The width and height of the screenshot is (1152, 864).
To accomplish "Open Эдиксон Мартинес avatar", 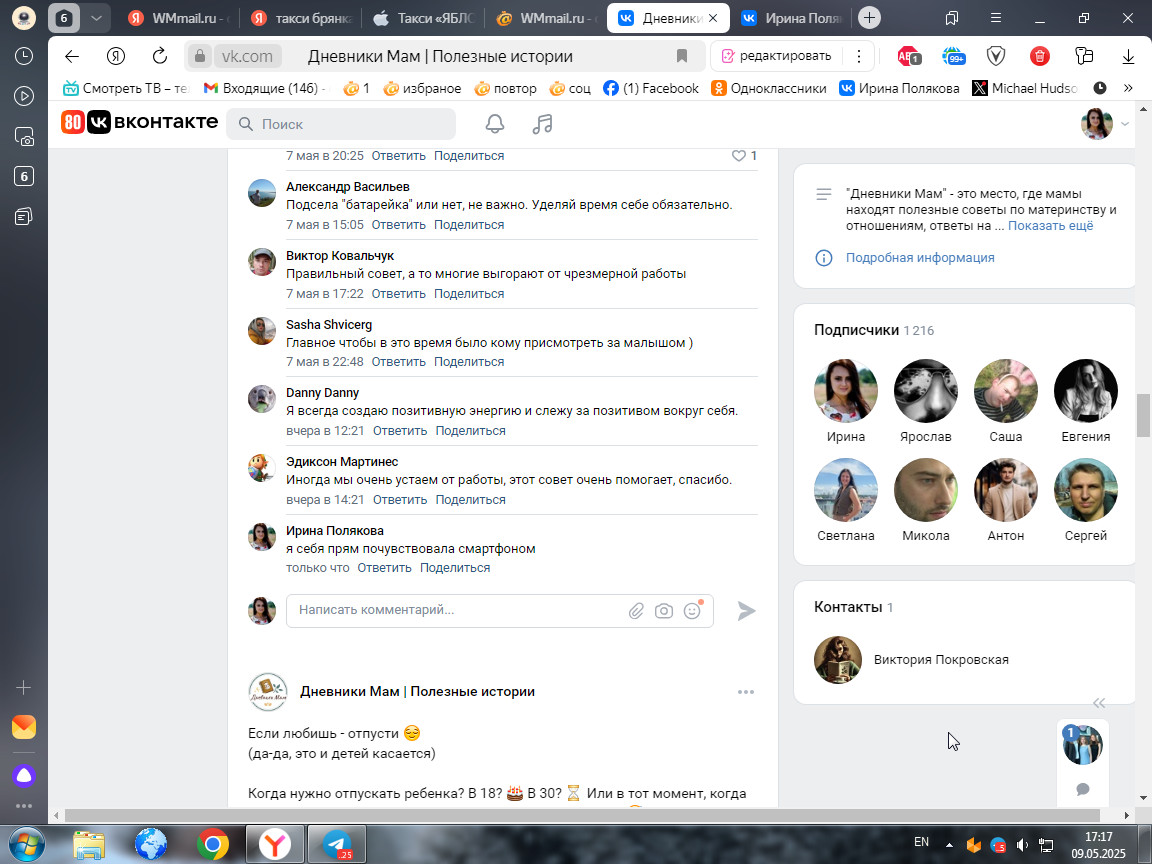I will [x=262, y=468].
